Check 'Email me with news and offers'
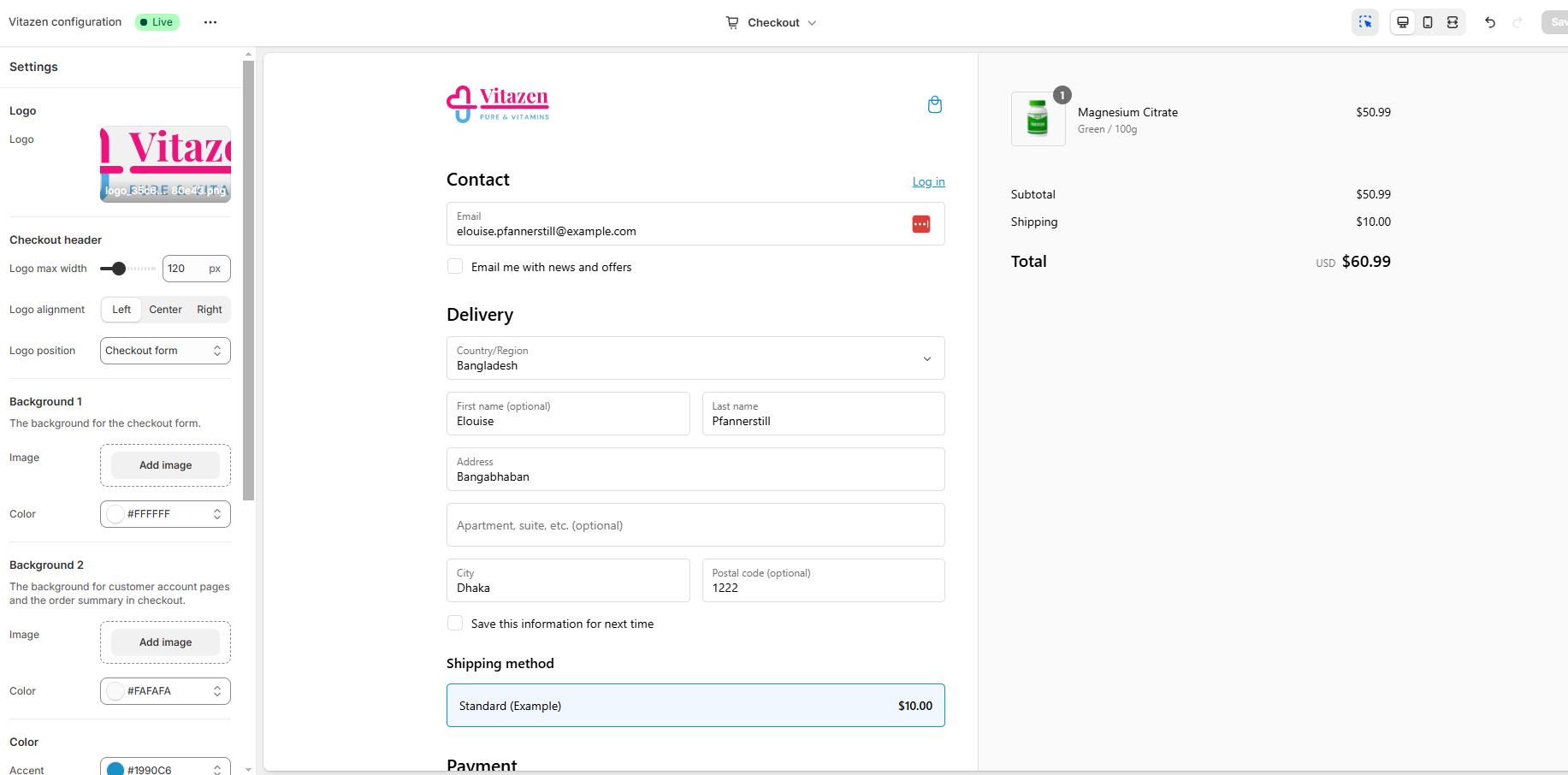The height and width of the screenshot is (775, 1568). click(455, 267)
